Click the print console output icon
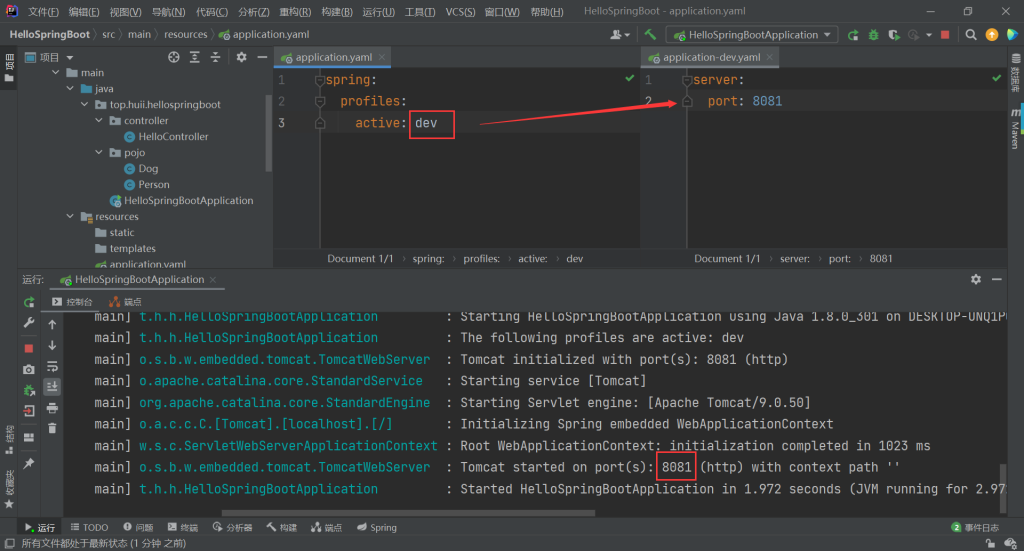Image resolution: width=1024 pixels, height=551 pixels. click(52, 407)
